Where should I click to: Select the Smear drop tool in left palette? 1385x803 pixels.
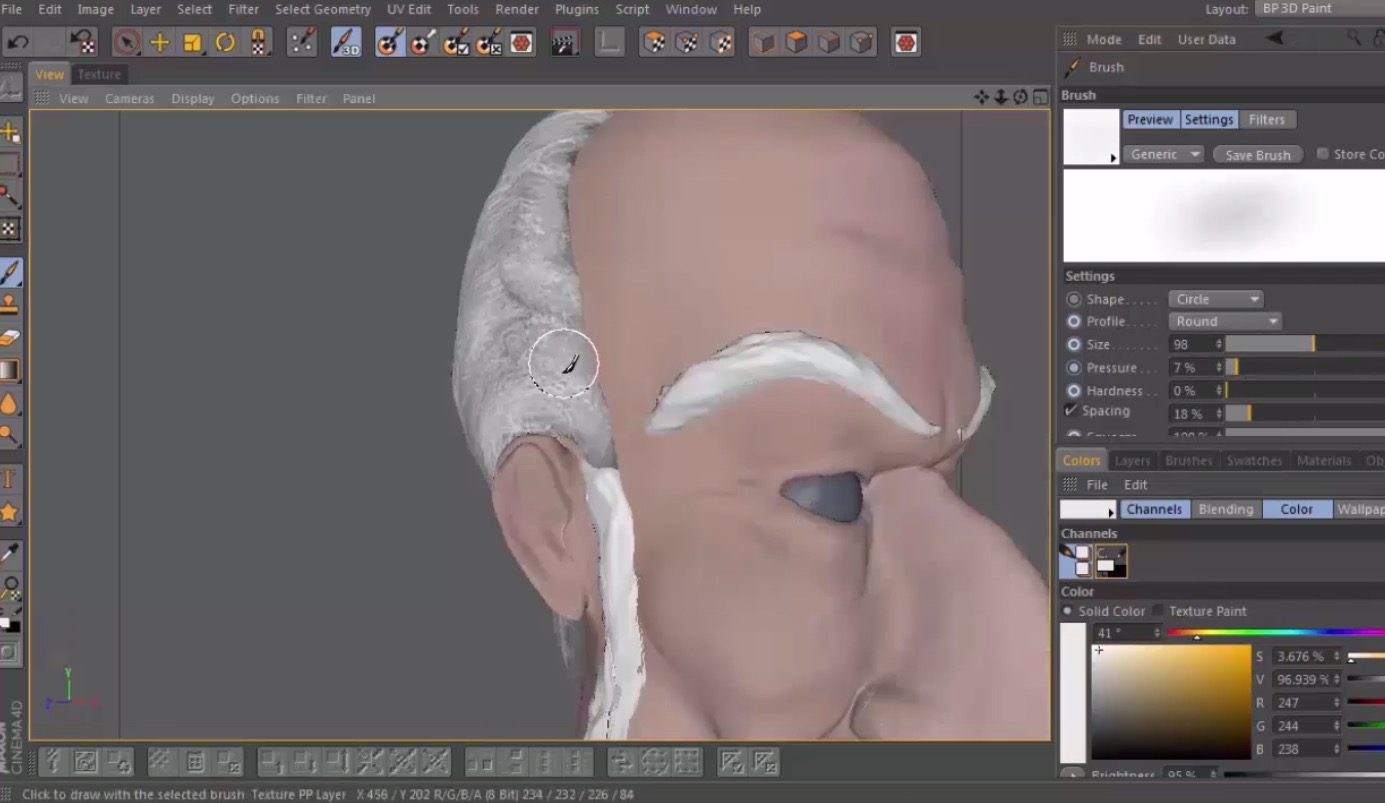(x=10, y=403)
